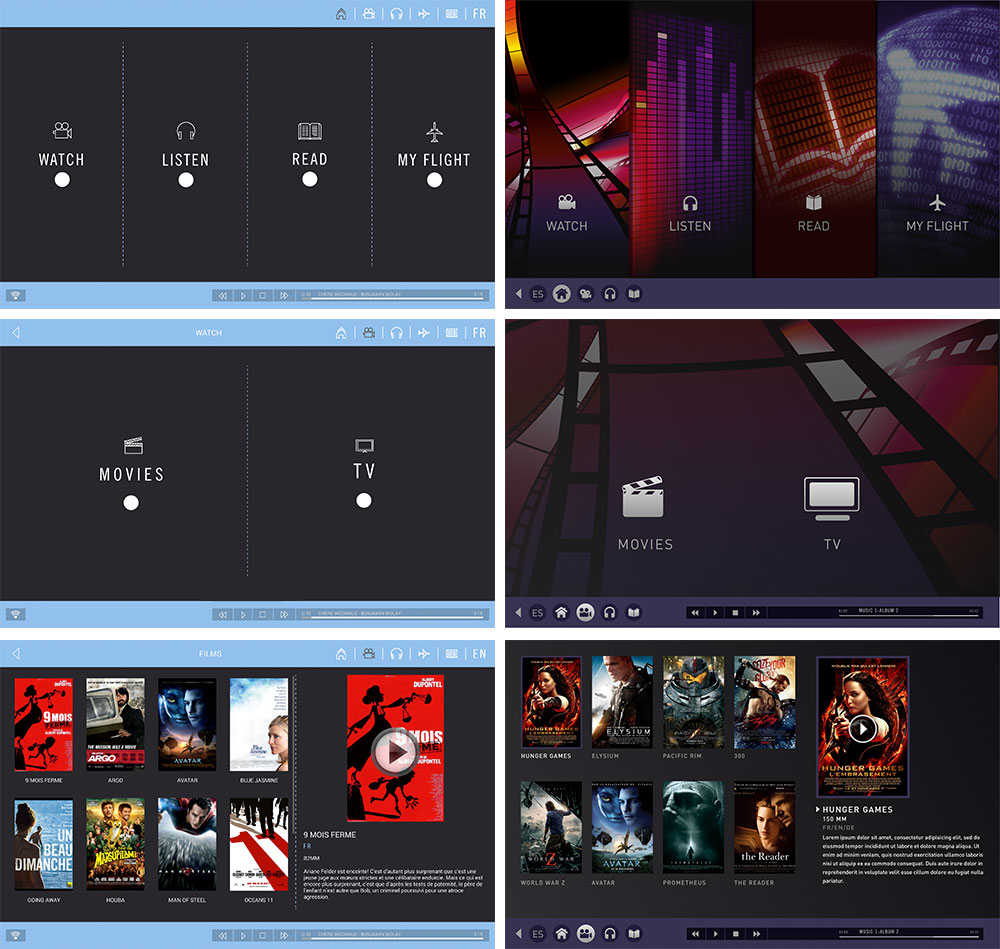Click the home icon in the FILMS header

tap(341, 654)
